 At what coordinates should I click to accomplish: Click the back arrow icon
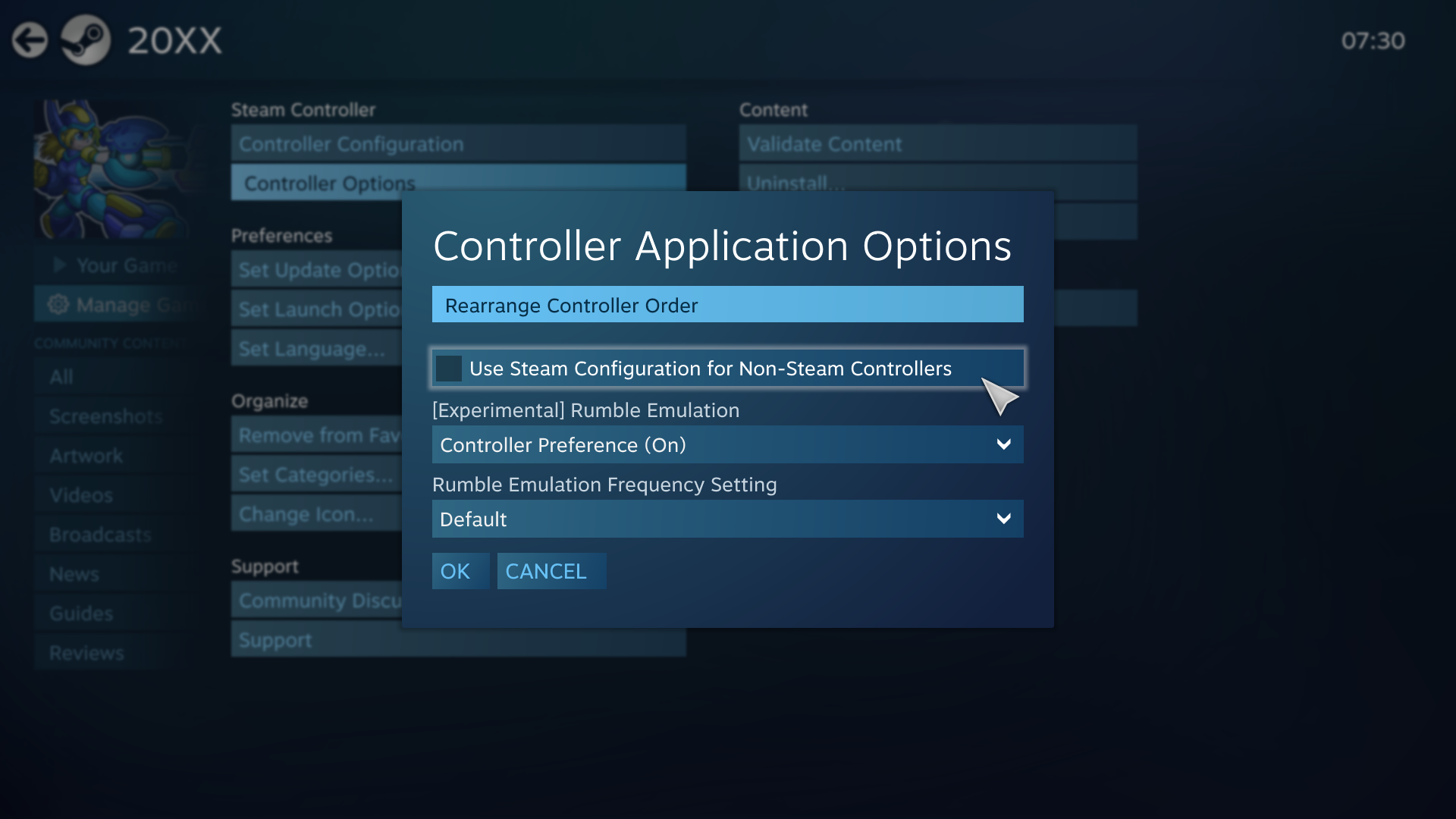tap(30, 40)
